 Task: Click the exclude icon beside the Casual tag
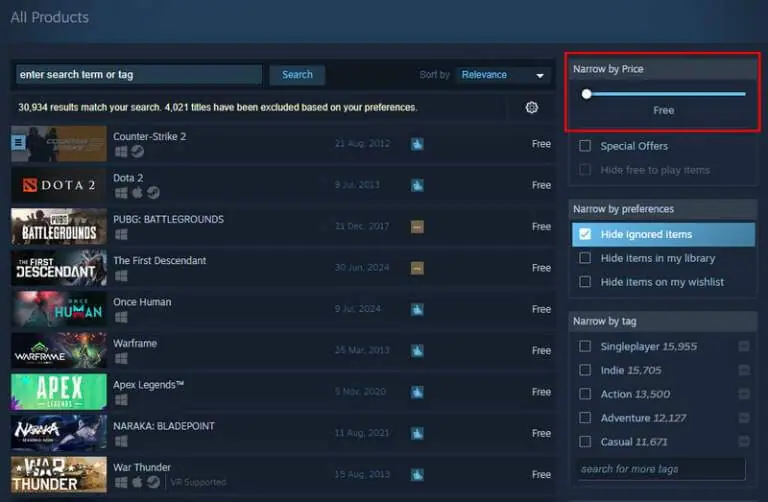pyautogui.click(x=744, y=441)
